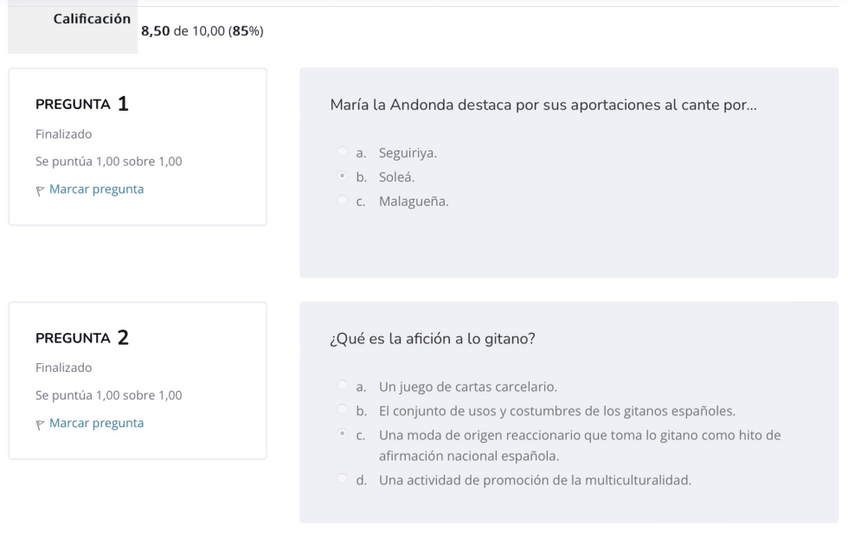Select radio for Un juego de cartas carcelario
Screen dimensions: 848x537
pyautogui.click(x=342, y=387)
